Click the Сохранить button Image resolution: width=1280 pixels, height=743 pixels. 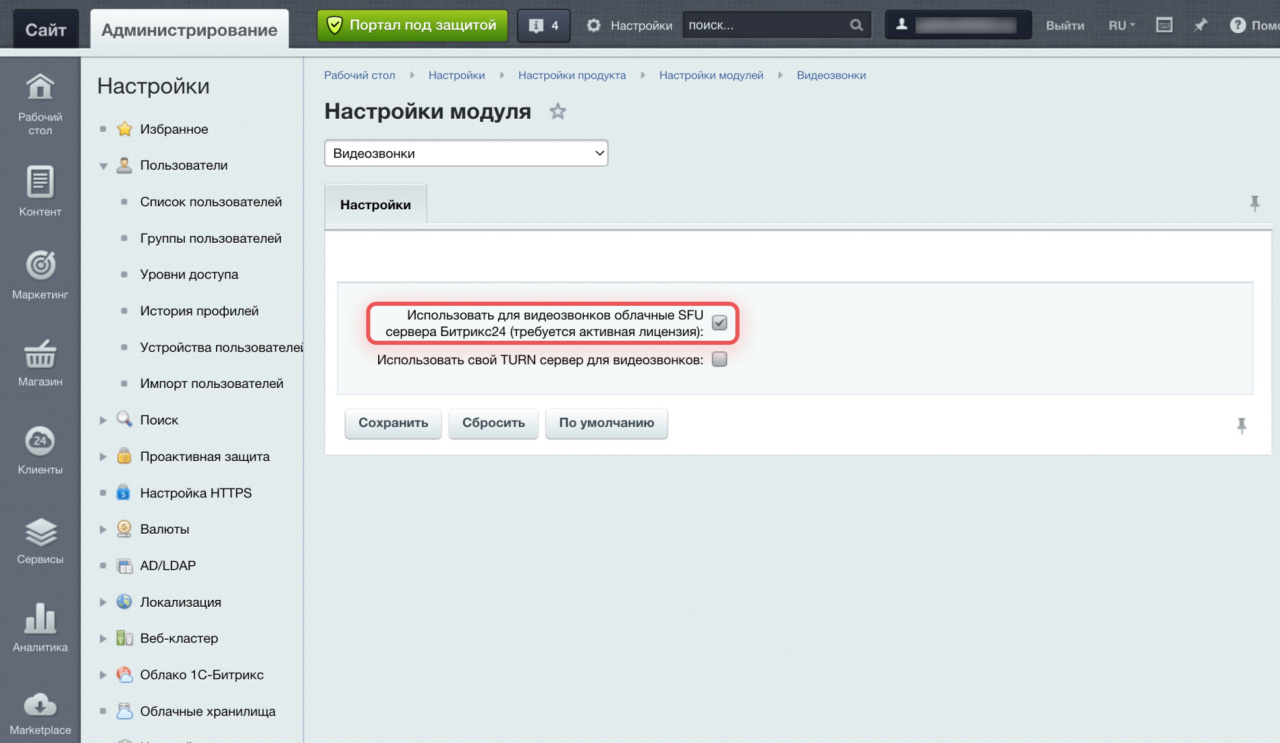[393, 423]
